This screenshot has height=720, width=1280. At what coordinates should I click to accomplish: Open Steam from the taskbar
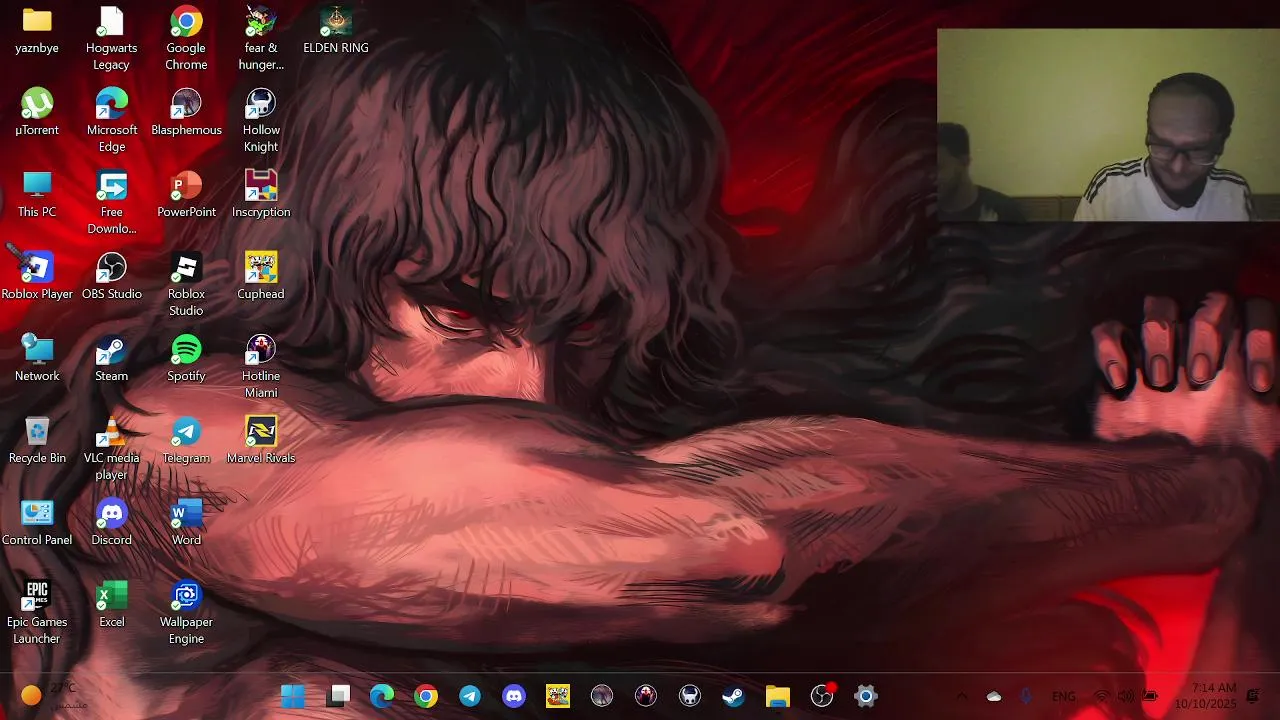[734, 696]
